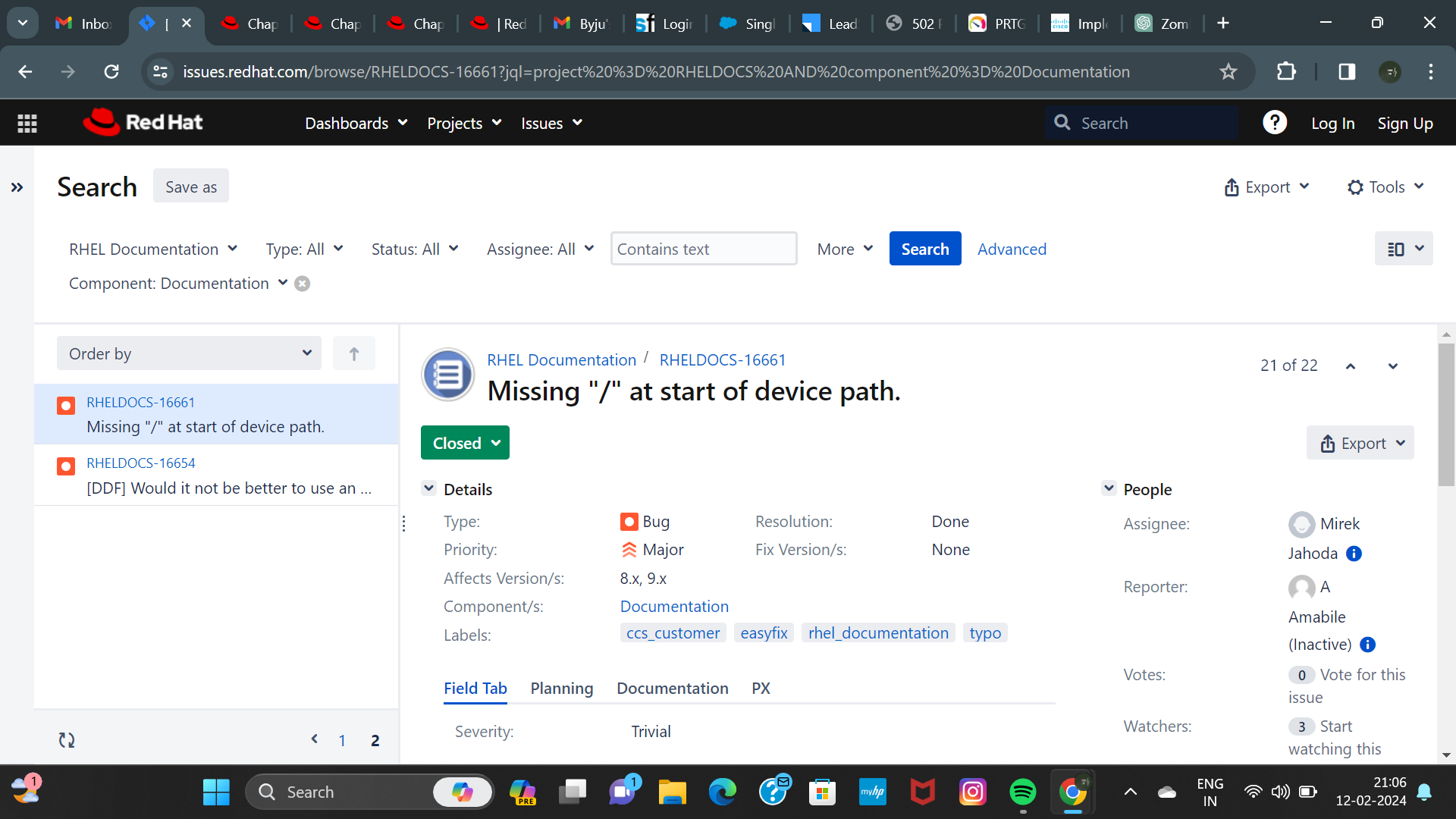Open the Status: All filter dropdown
Image resolution: width=1456 pixels, height=819 pixels.
414,249
